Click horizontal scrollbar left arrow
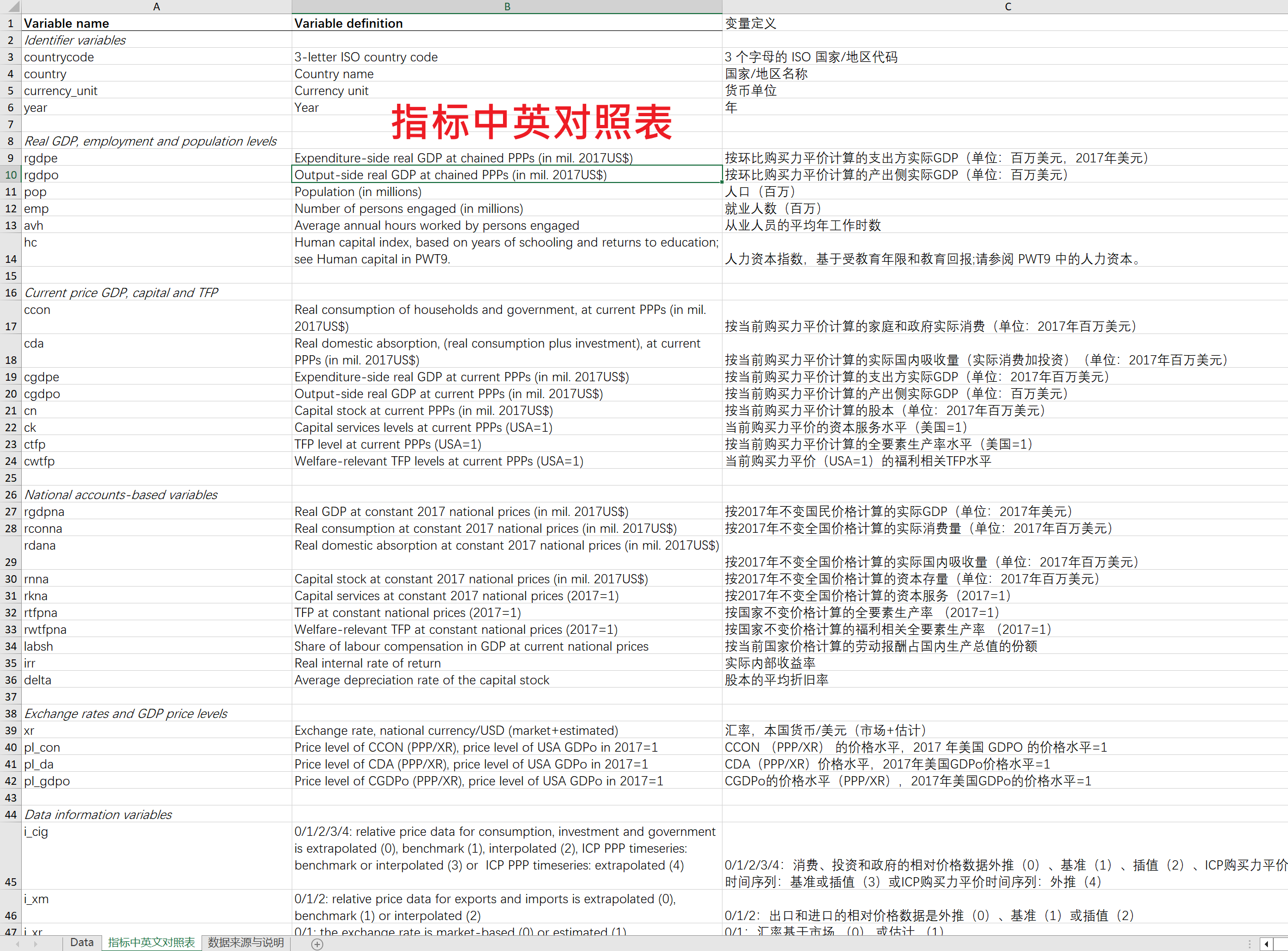The width and height of the screenshot is (1288, 951). point(1266,944)
